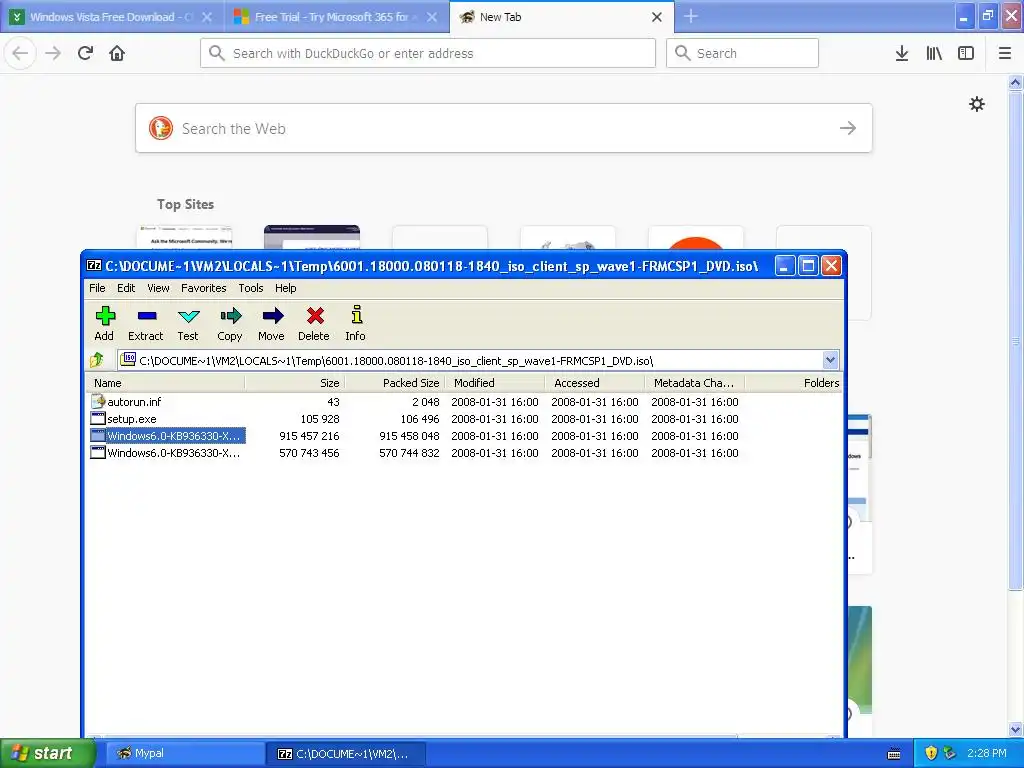Click the Windows start button
The height and width of the screenshot is (768, 1024).
(x=47, y=753)
